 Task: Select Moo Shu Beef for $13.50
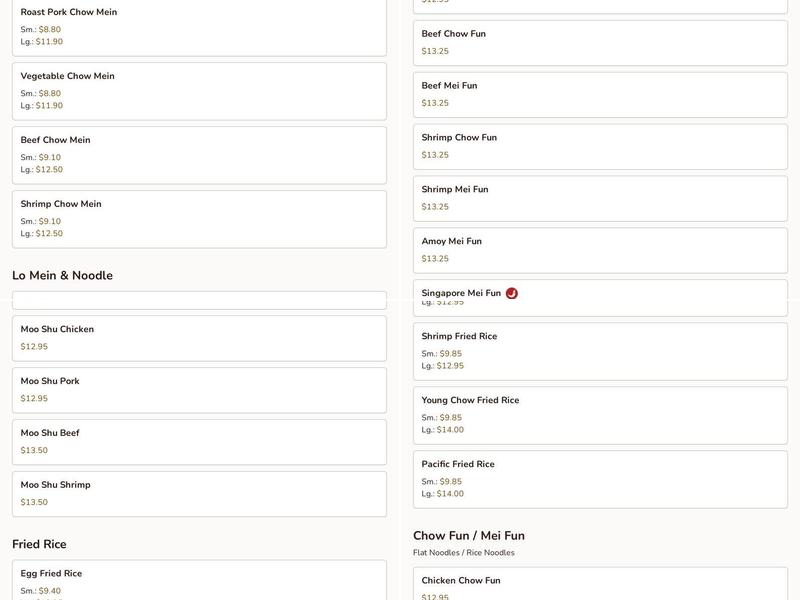tap(199, 442)
